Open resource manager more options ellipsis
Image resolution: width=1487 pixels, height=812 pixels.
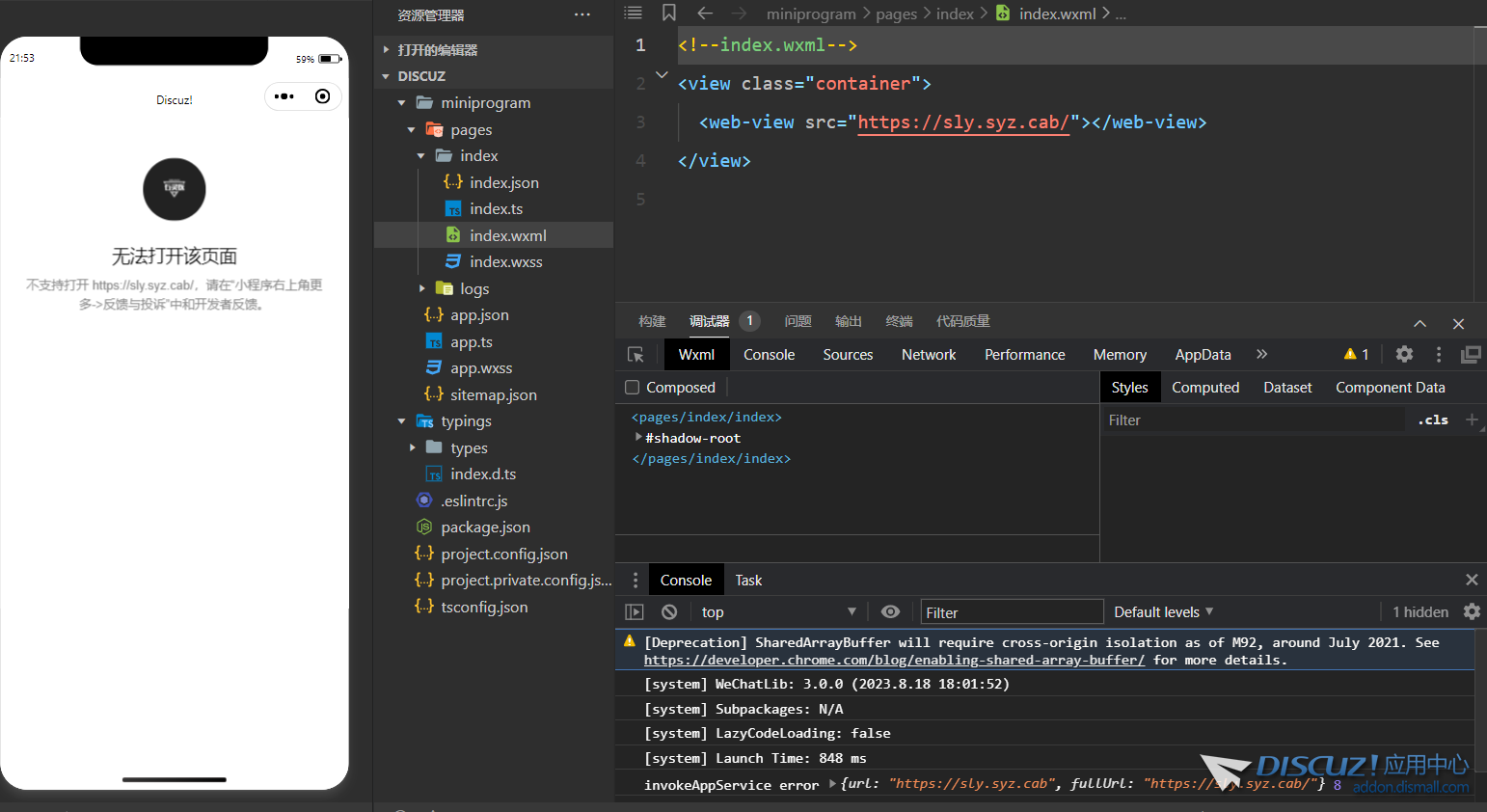581,14
